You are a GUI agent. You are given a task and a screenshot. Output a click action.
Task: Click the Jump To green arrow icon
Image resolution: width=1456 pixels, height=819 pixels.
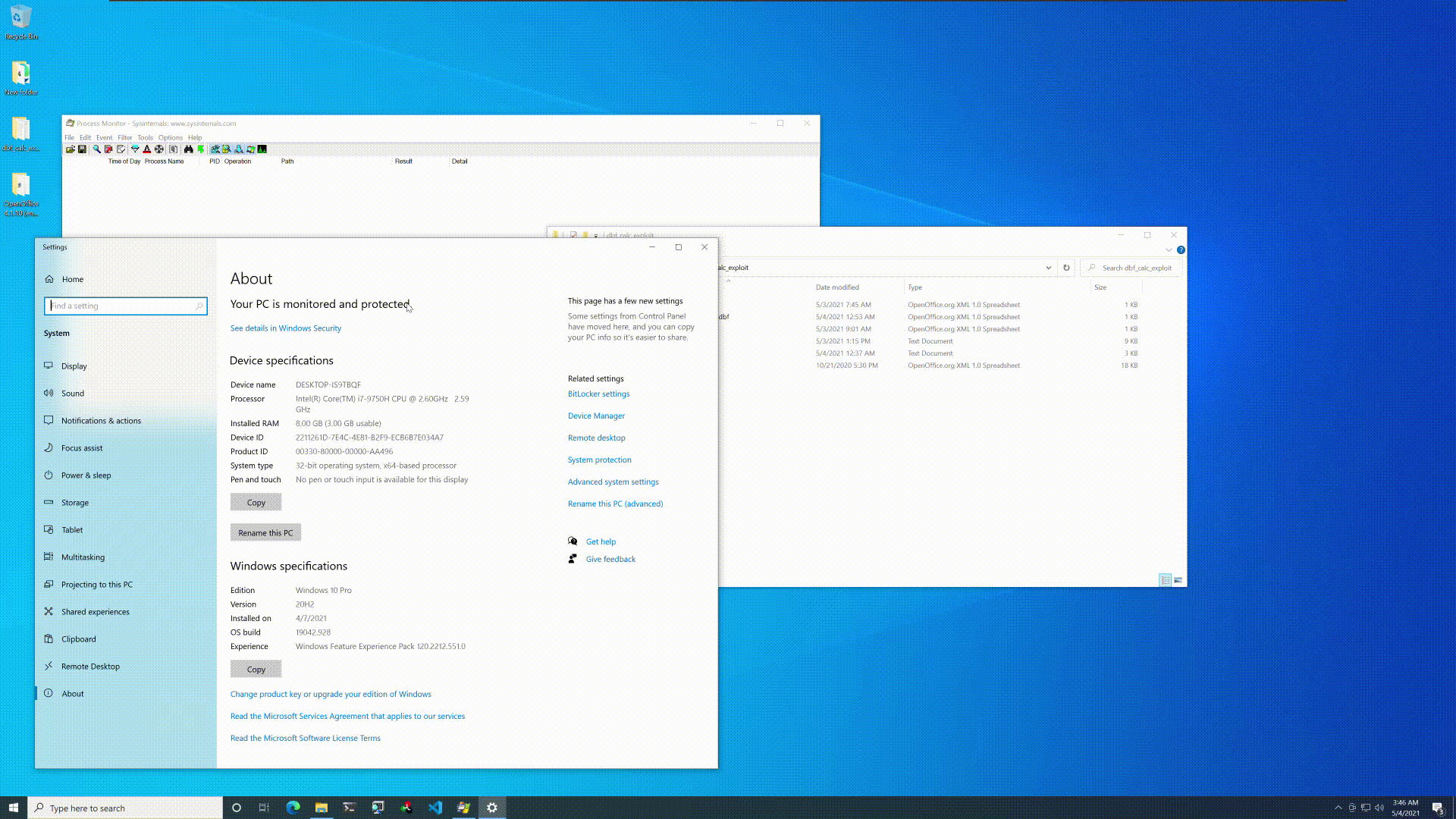(200, 149)
